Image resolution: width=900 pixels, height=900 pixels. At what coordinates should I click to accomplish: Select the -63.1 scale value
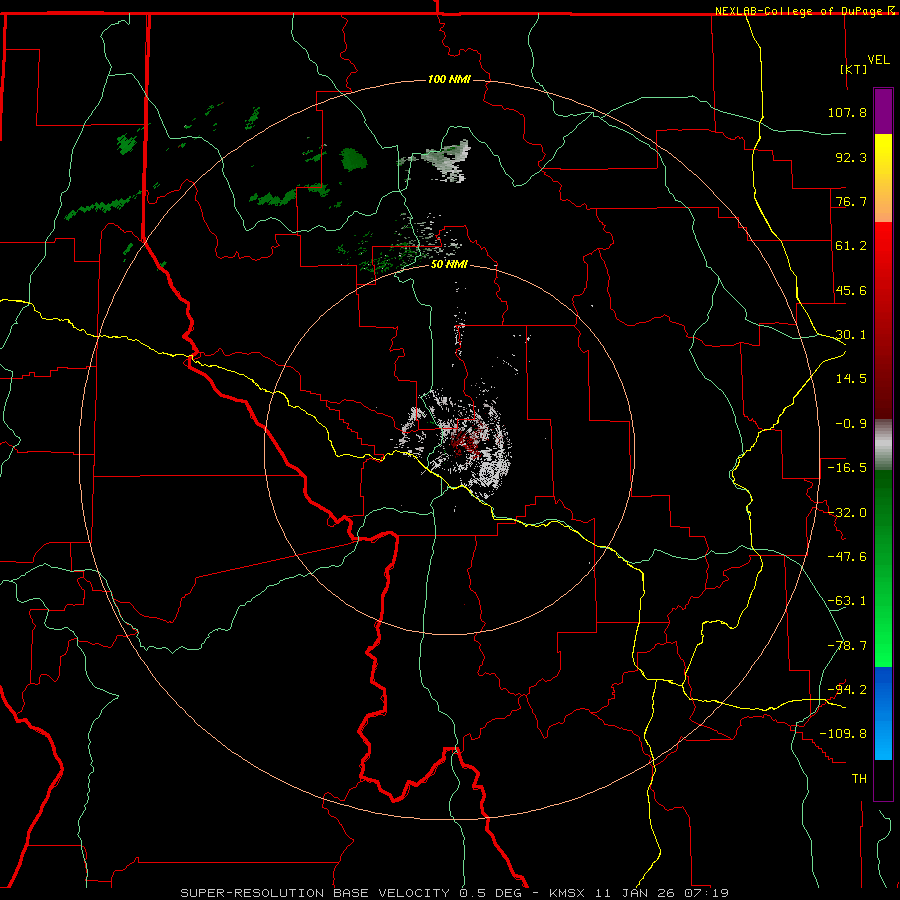847,601
